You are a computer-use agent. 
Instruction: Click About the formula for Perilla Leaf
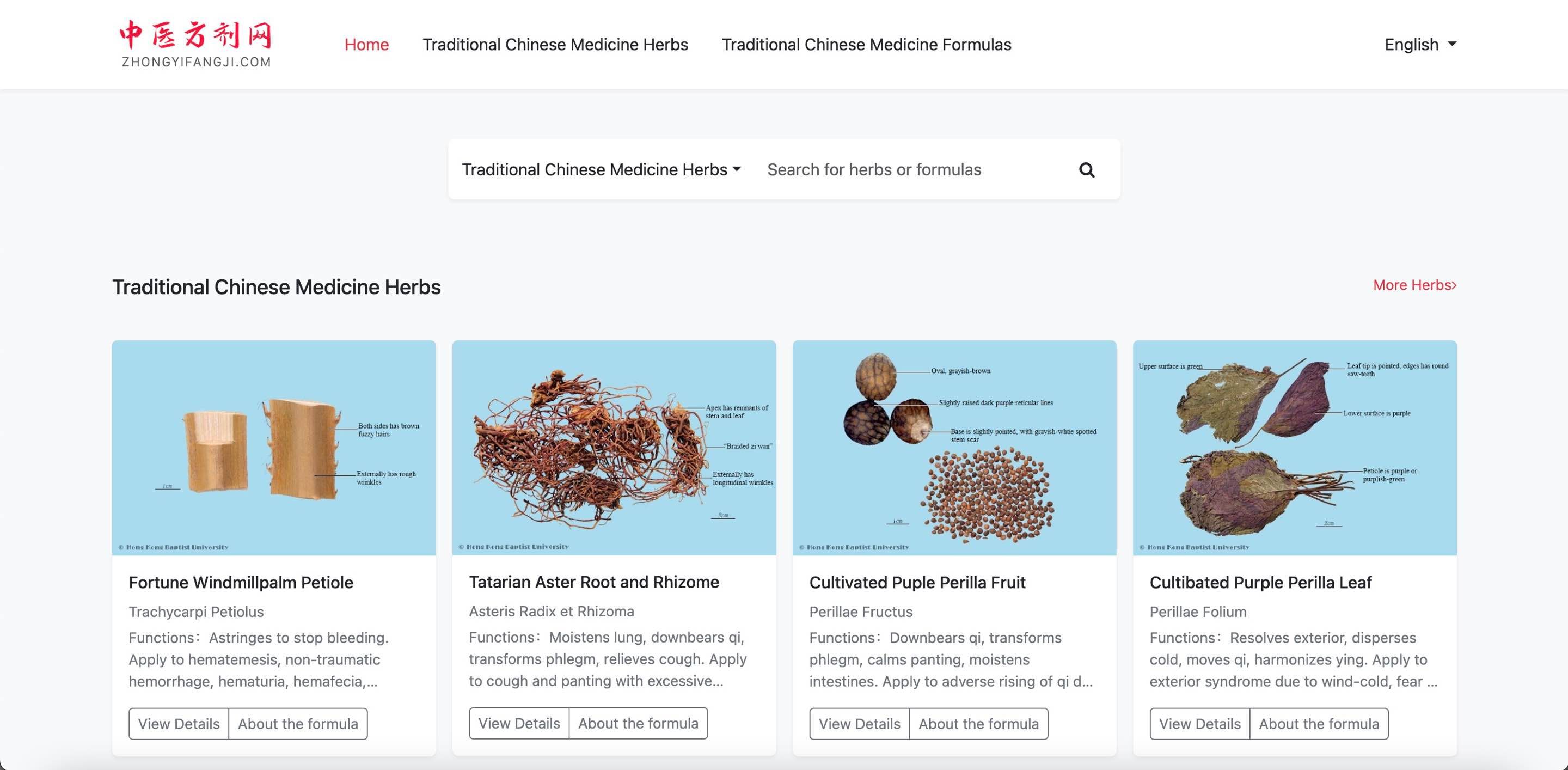1319,724
